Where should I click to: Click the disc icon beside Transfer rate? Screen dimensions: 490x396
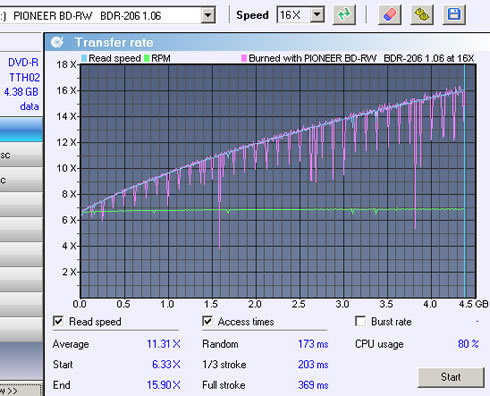[x=57, y=42]
